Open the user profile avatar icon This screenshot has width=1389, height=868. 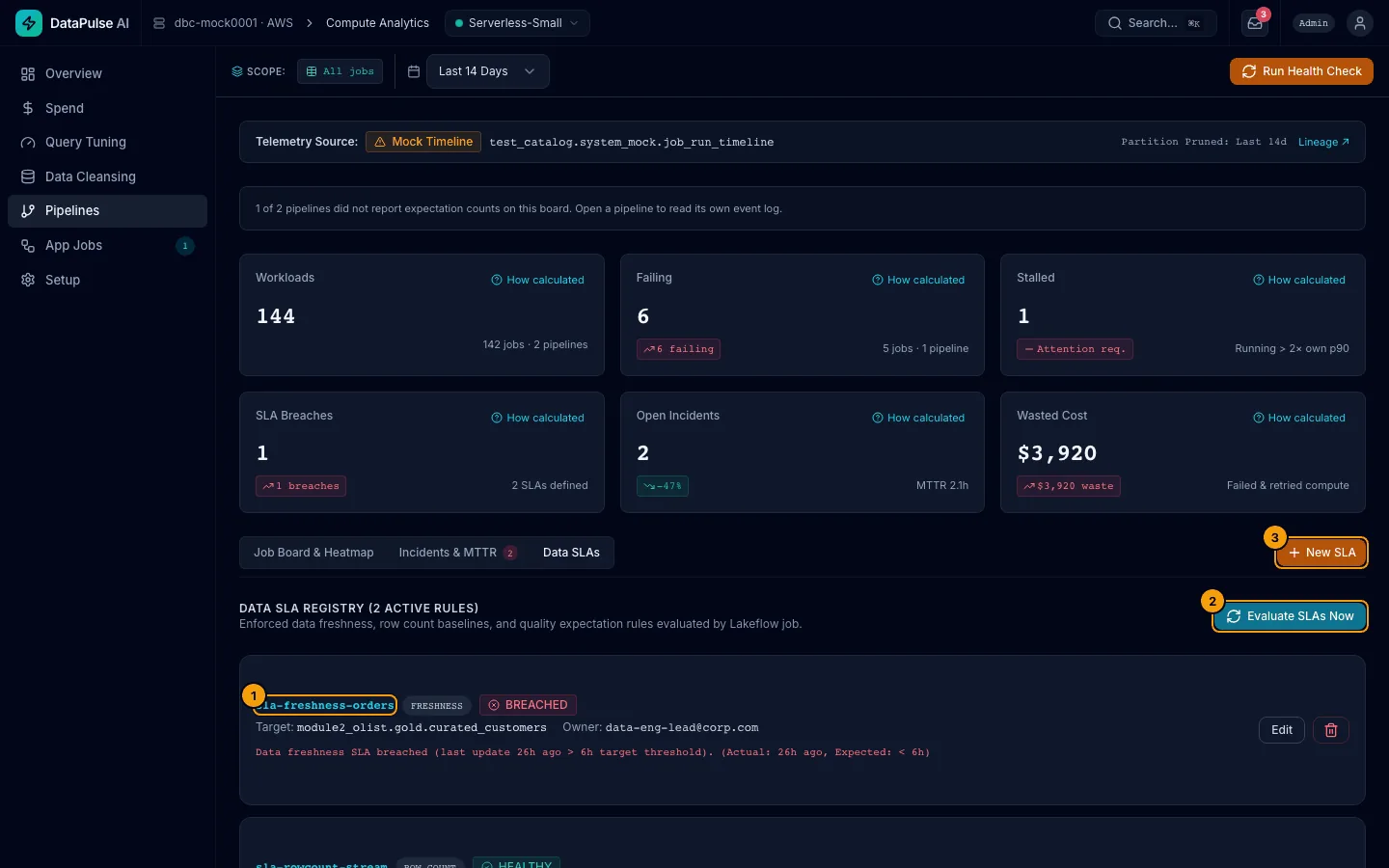click(1360, 23)
